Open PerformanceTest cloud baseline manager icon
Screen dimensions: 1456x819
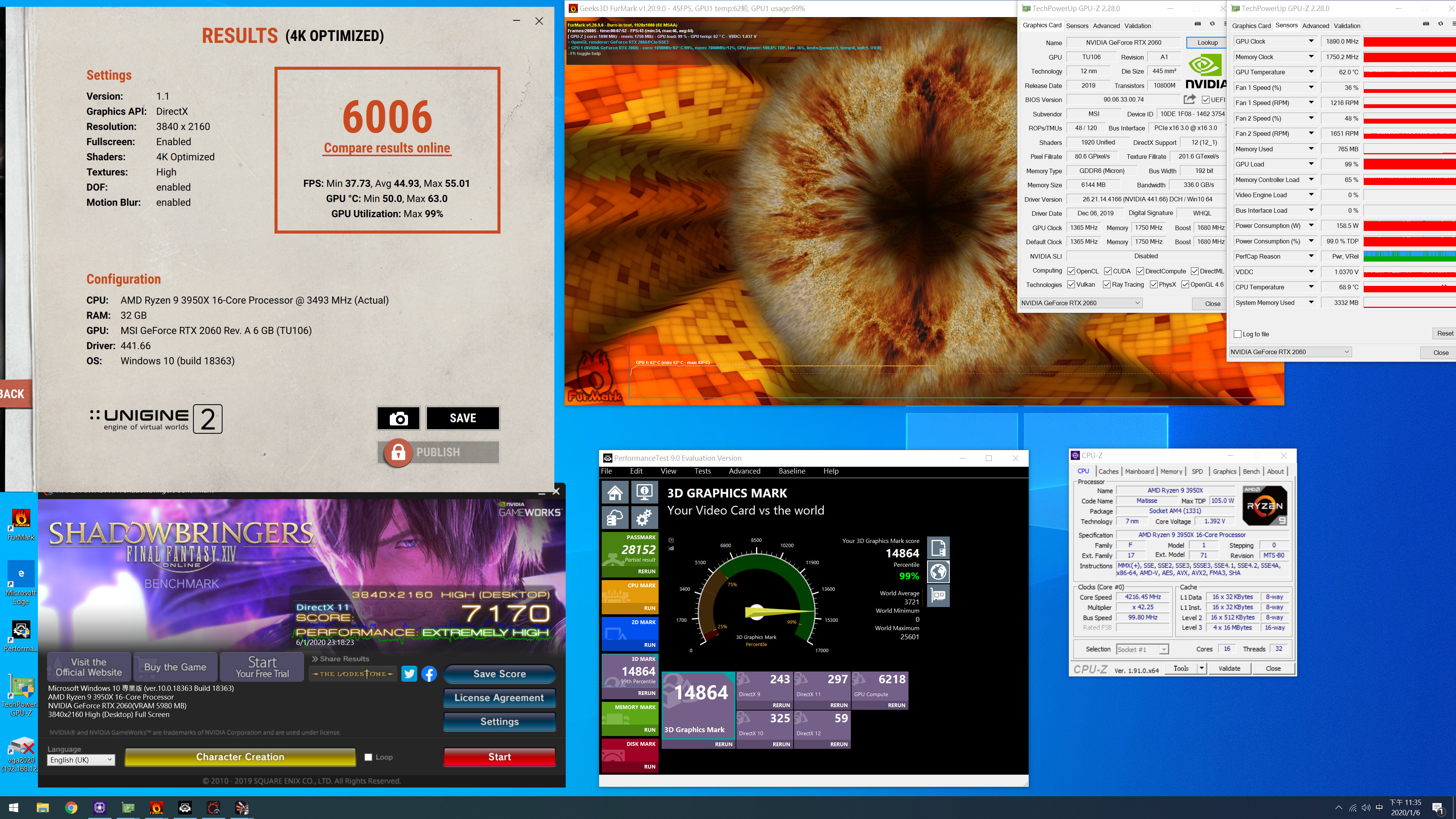tap(615, 517)
